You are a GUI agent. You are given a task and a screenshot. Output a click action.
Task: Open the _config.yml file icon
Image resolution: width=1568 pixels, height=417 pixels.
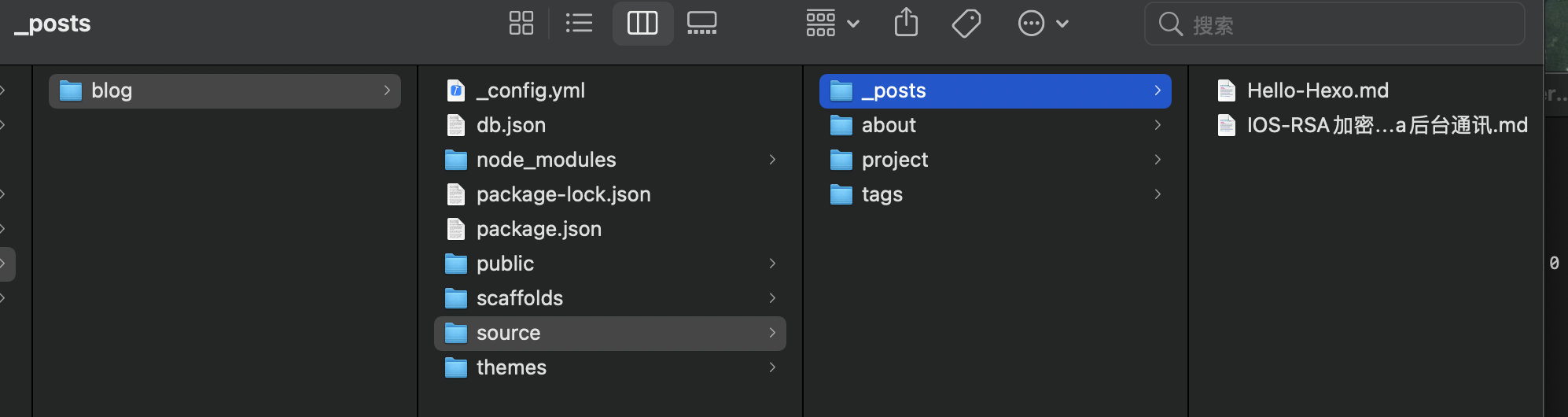(456, 91)
